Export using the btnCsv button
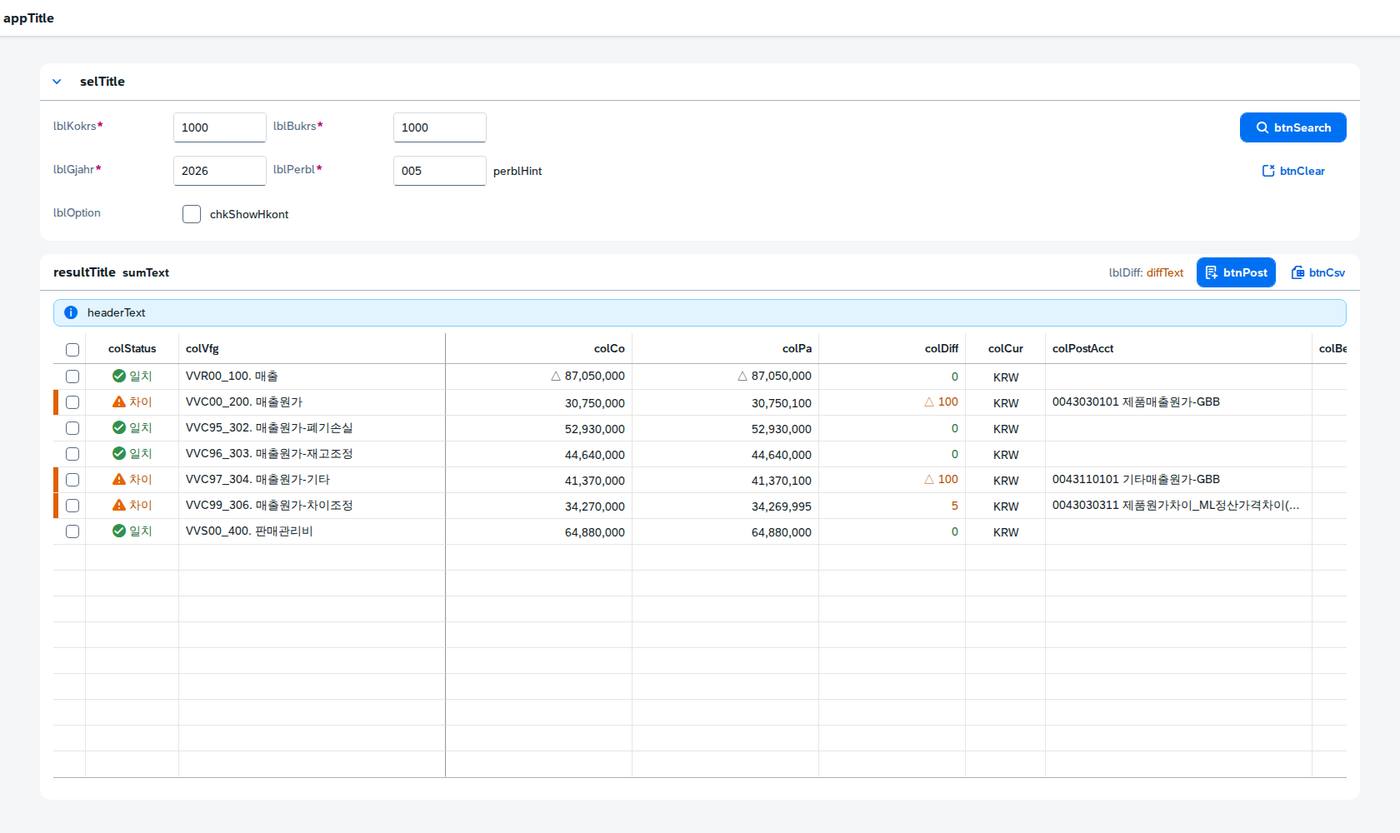The height and width of the screenshot is (833, 1400). tap(1318, 272)
